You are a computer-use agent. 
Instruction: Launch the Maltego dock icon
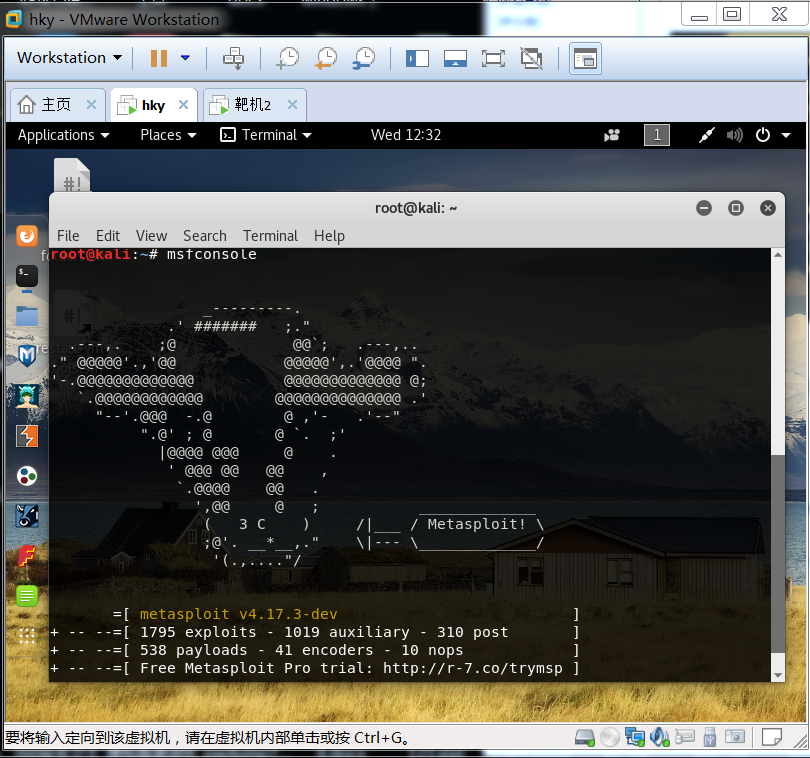(x=27, y=516)
